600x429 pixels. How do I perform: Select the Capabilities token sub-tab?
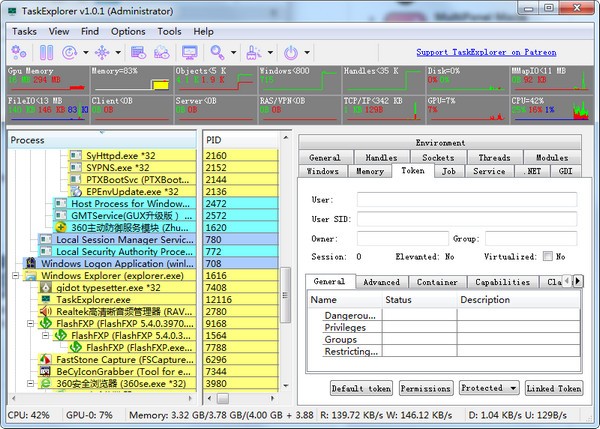(503, 282)
